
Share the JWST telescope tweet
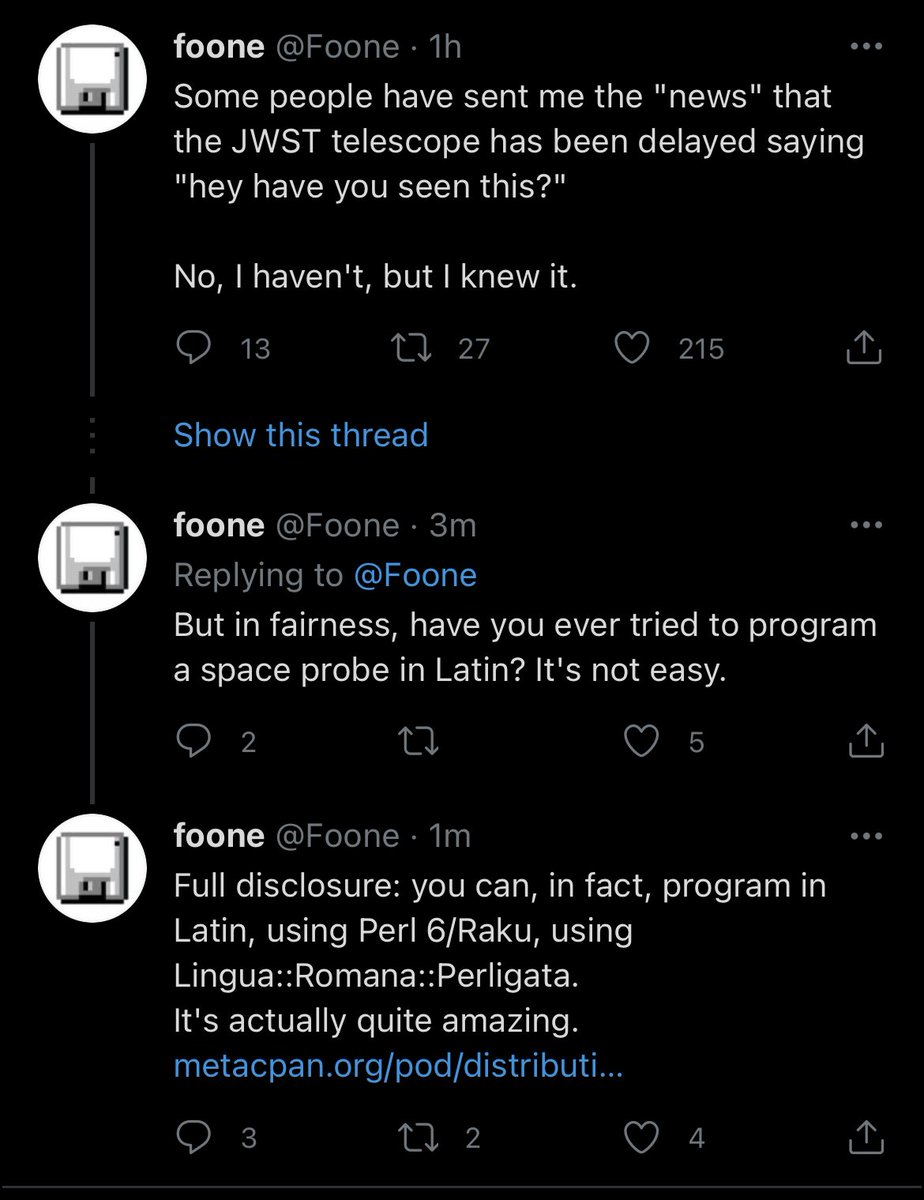(x=863, y=348)
